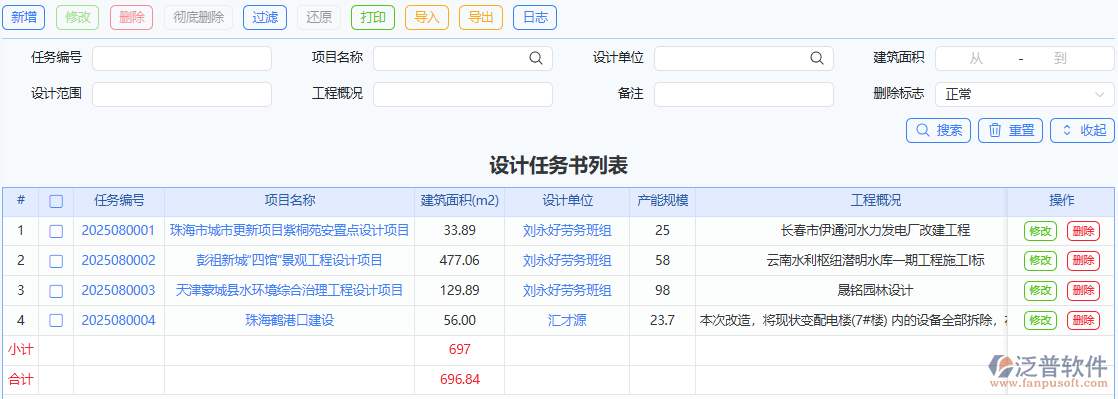Image resolution: width=1118 pixels, height=399 pixels.
Task: Click the 打印 print button
Action: coord(373,18)
